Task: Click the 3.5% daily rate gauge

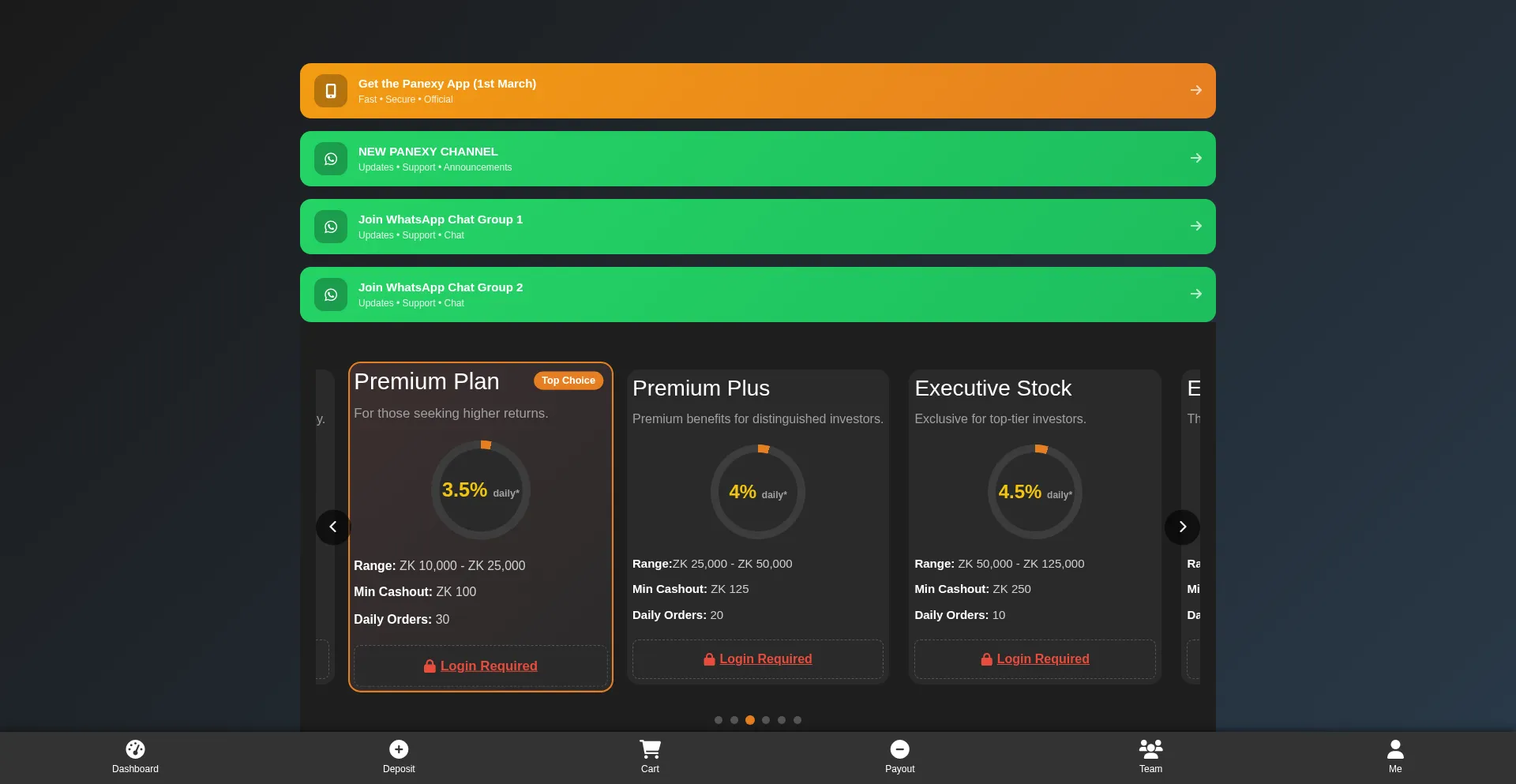Action: (481, 490)
